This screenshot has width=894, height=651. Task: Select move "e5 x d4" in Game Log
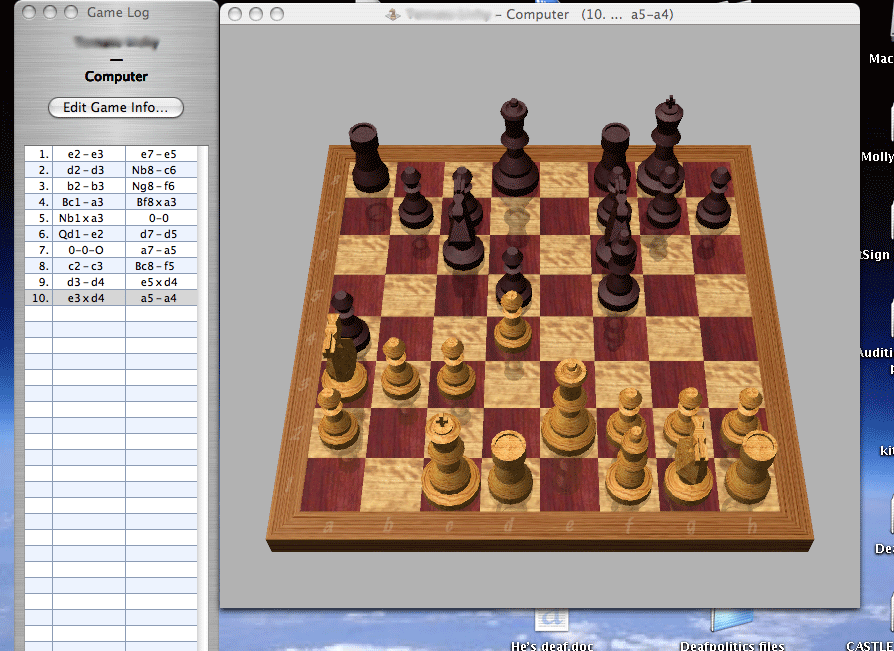(159, 282)
